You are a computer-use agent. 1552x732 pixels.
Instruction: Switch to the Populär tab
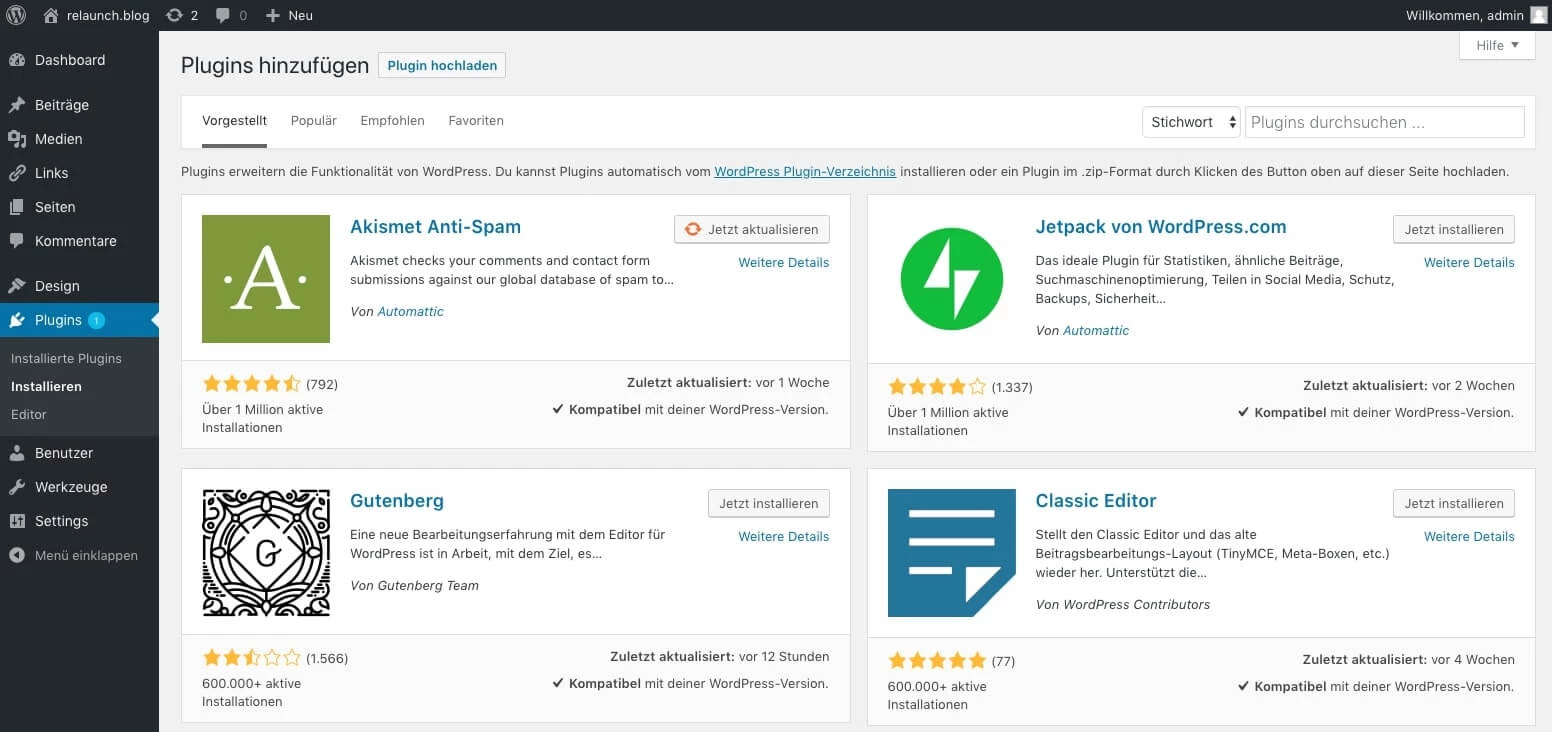[313, 120]
